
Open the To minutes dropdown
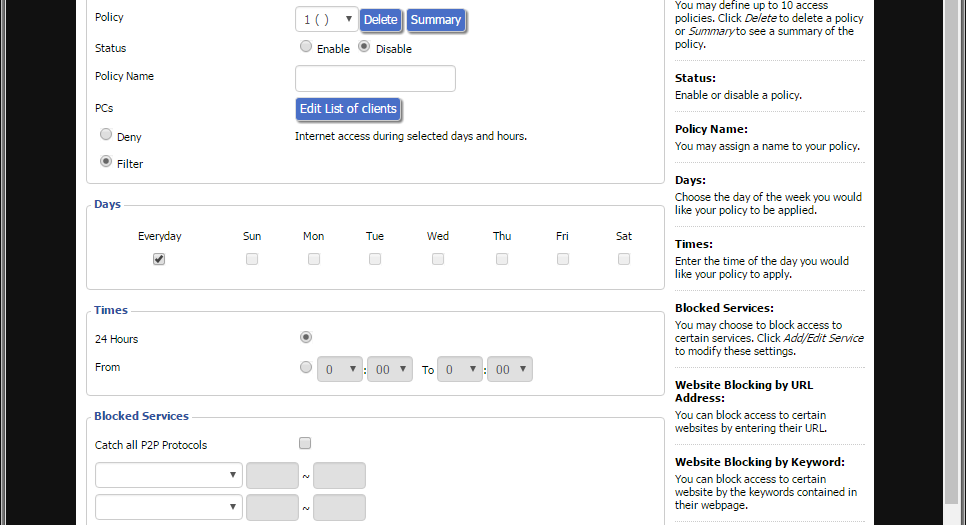[x=510, y=370]
